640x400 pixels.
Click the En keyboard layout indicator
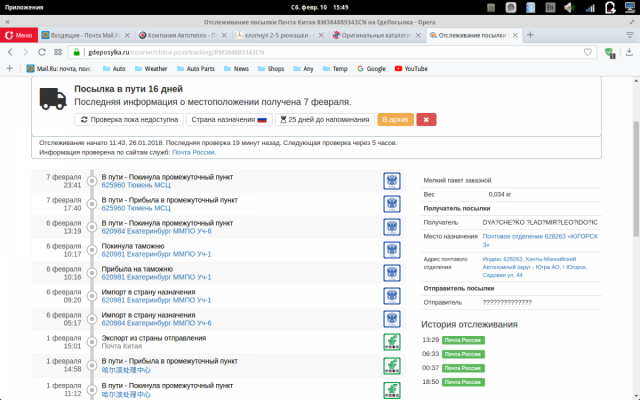550,7
